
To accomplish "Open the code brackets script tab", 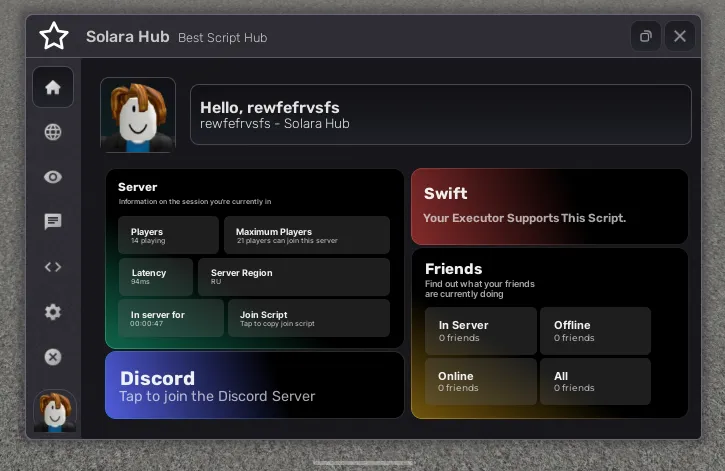I will click(x=53, y=267).
